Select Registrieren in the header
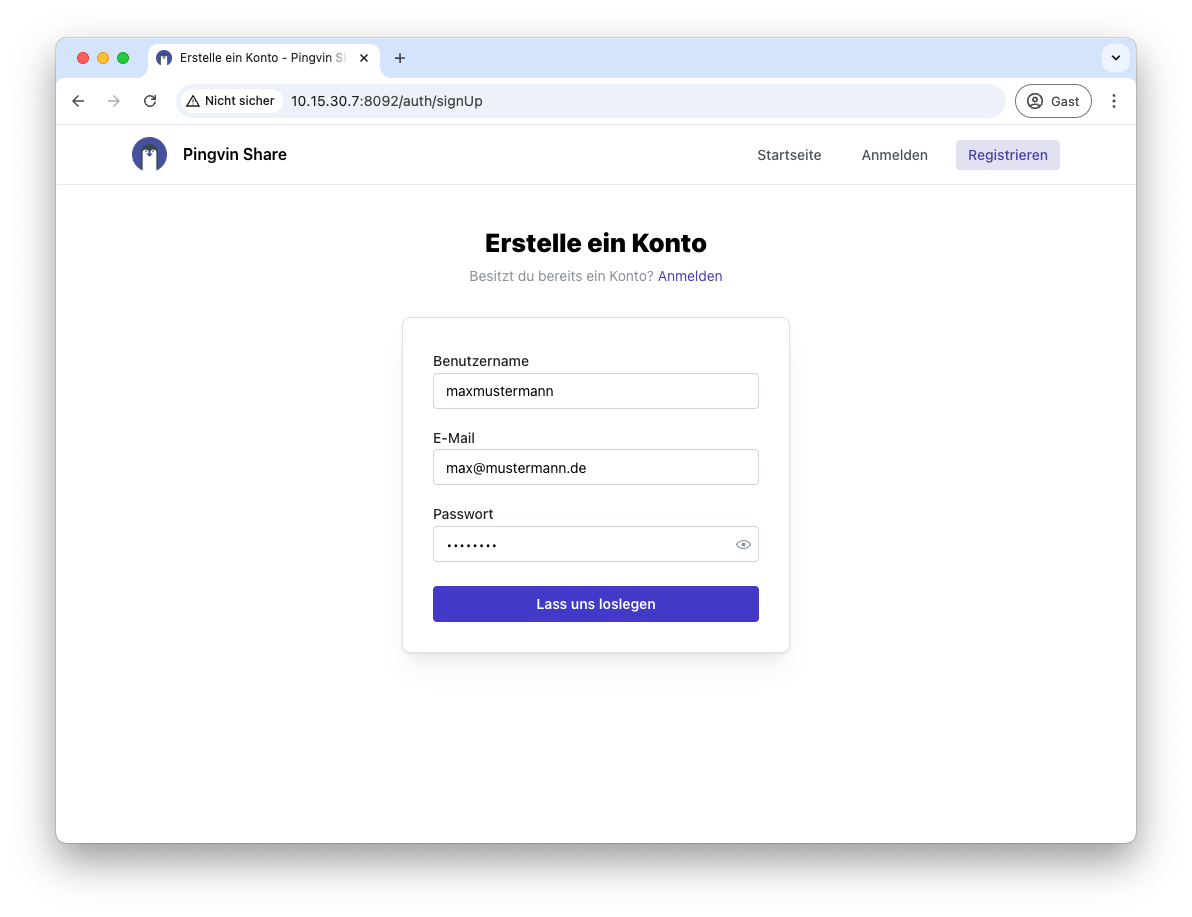 1007,155
